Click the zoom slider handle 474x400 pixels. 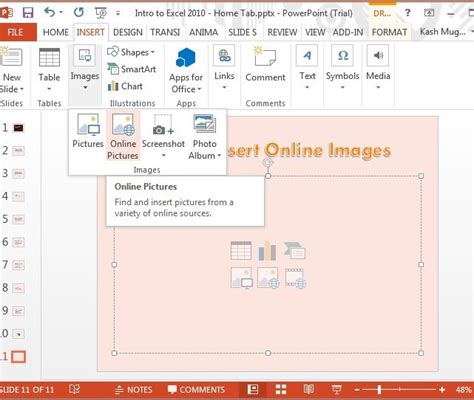[379, 389]
